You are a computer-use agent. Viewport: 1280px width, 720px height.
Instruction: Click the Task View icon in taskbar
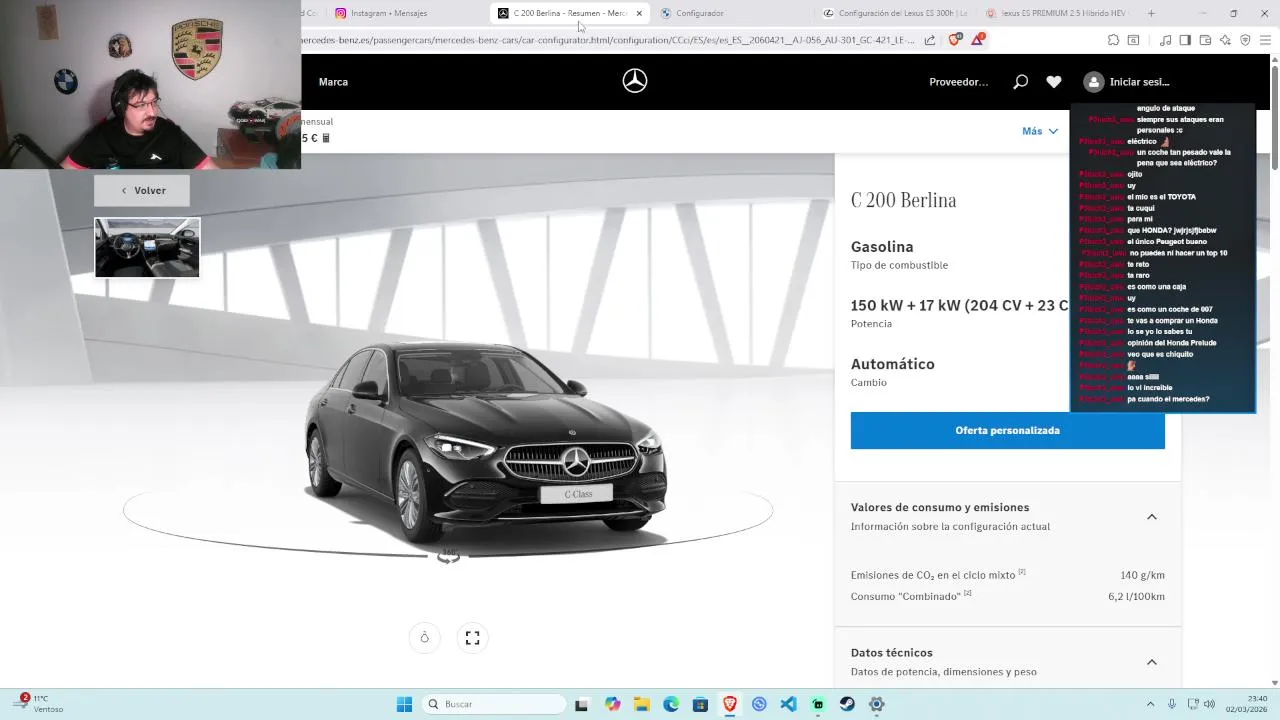[582, 704]
